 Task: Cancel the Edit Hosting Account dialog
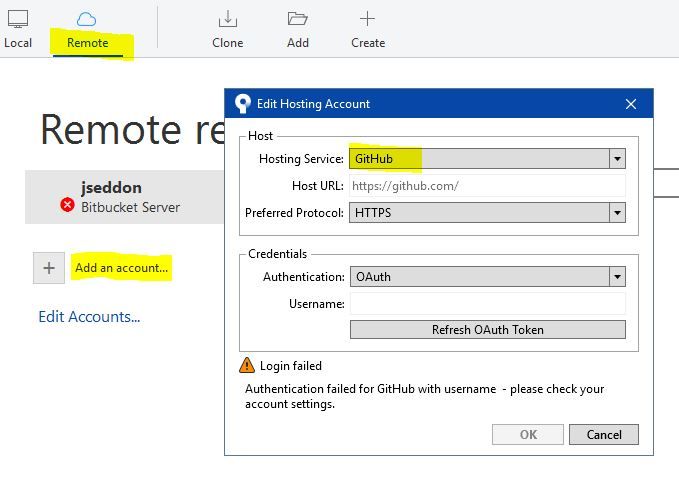click(604, 434)
